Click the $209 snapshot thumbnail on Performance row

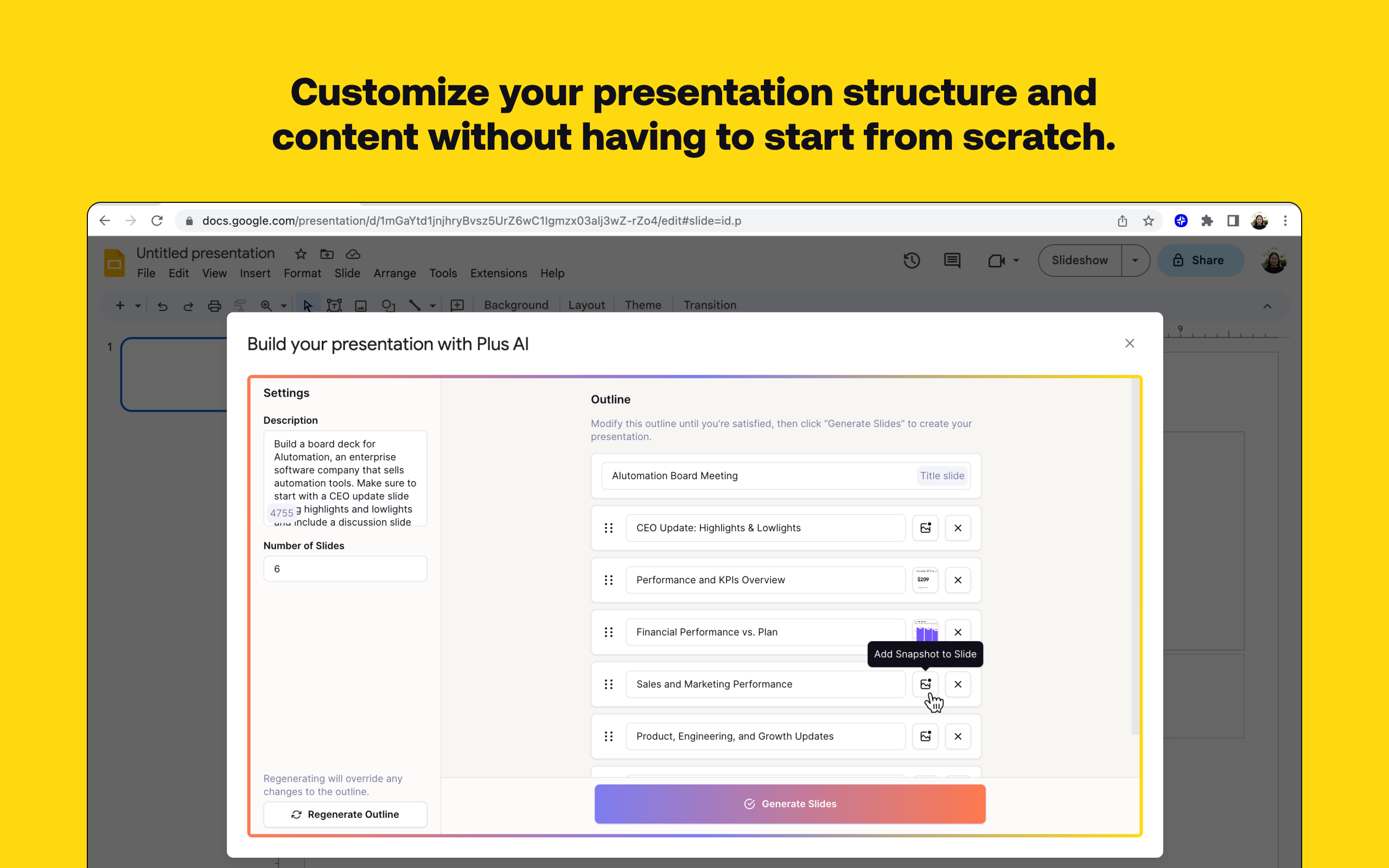point(925,580)
